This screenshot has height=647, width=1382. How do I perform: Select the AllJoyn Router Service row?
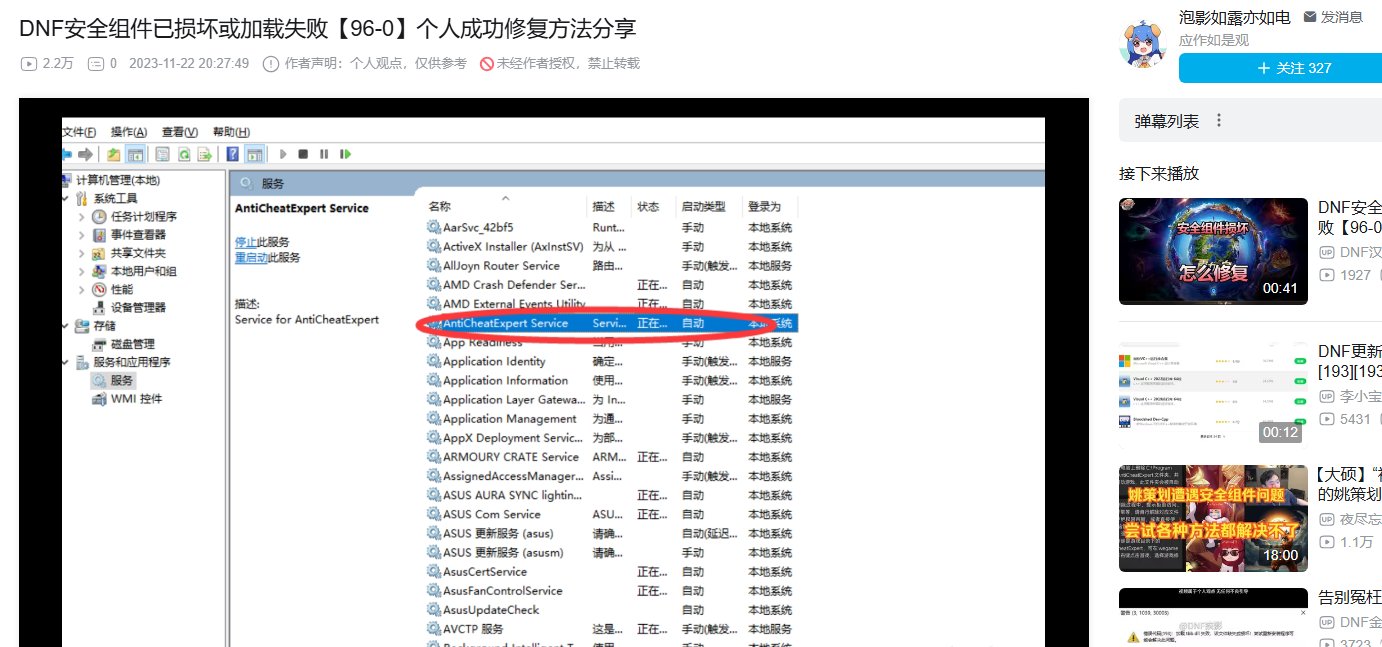612,266
